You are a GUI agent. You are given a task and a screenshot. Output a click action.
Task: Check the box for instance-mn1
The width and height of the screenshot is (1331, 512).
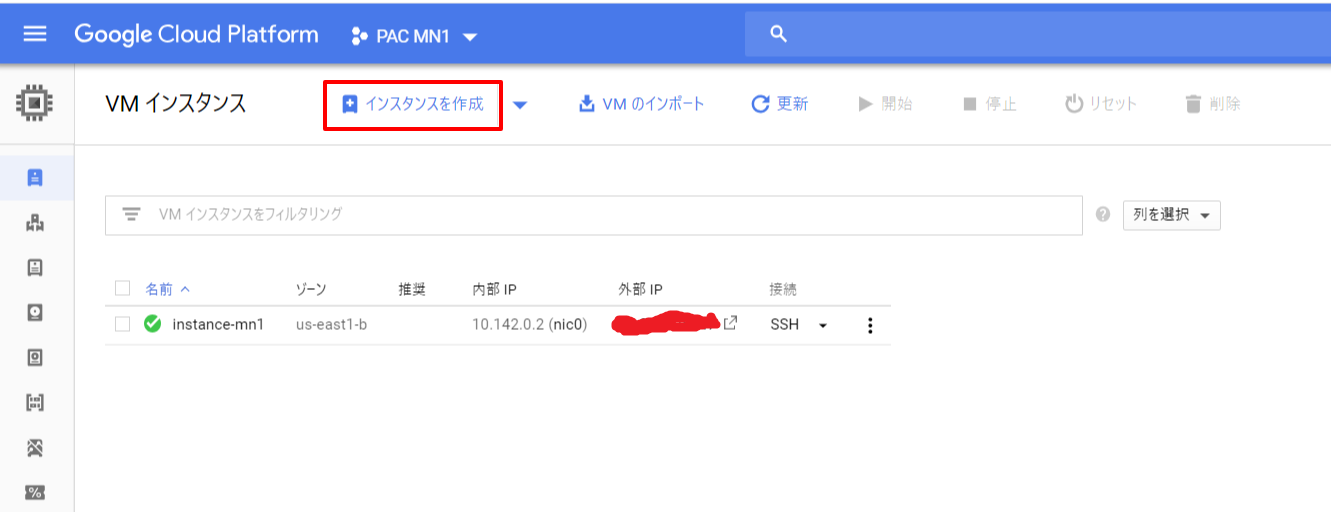123,324
